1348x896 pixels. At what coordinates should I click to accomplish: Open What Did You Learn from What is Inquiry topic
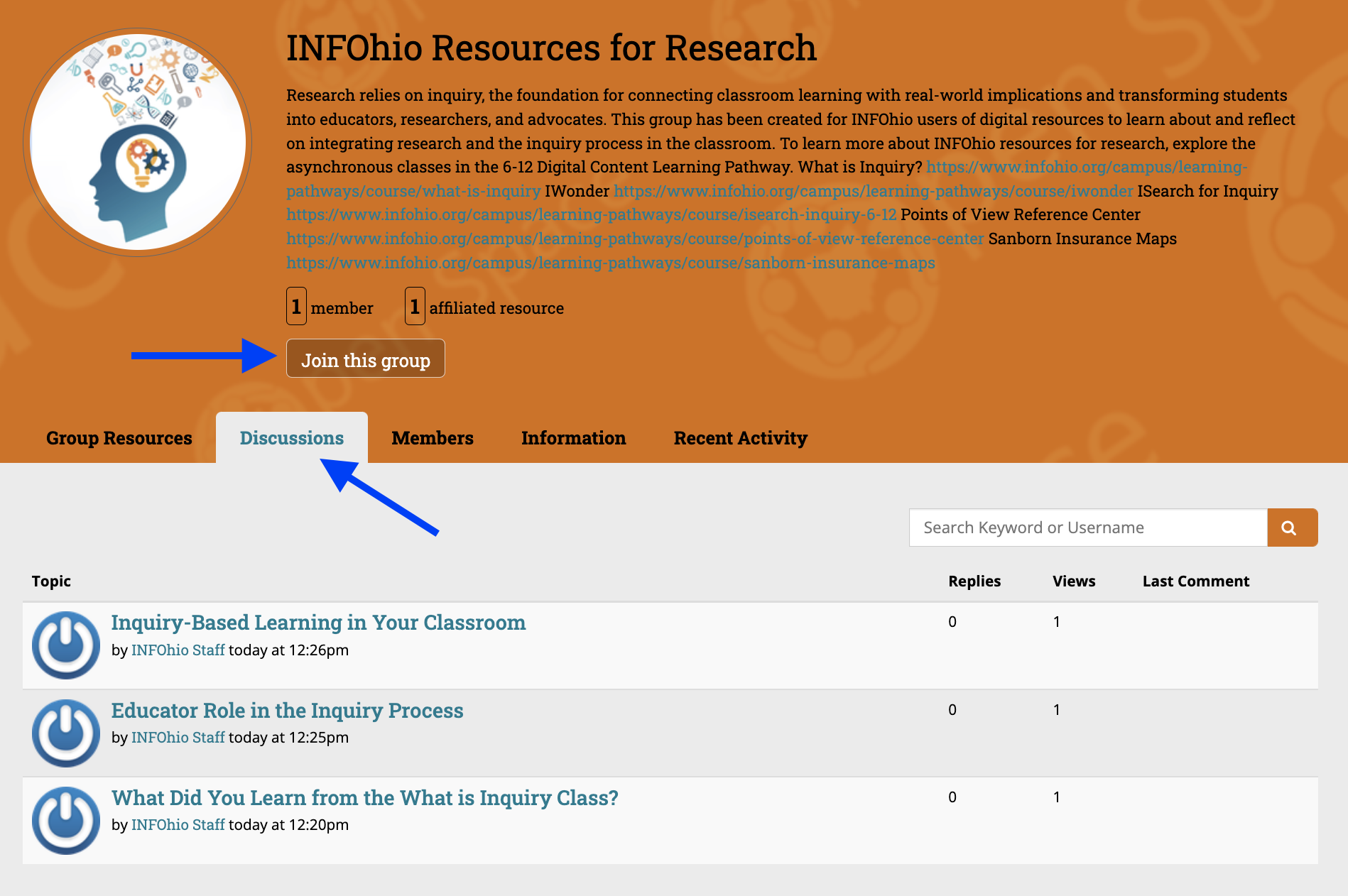click(365, 798)
